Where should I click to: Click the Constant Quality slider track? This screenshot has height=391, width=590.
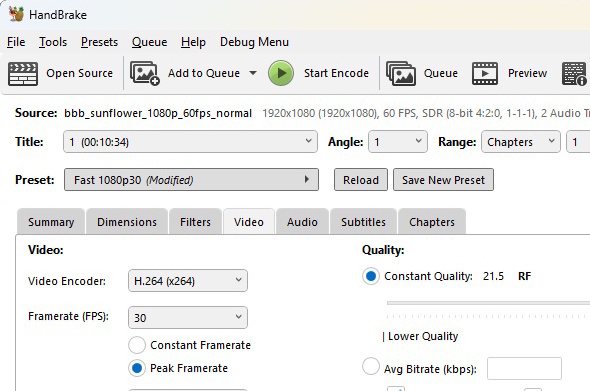488,303
